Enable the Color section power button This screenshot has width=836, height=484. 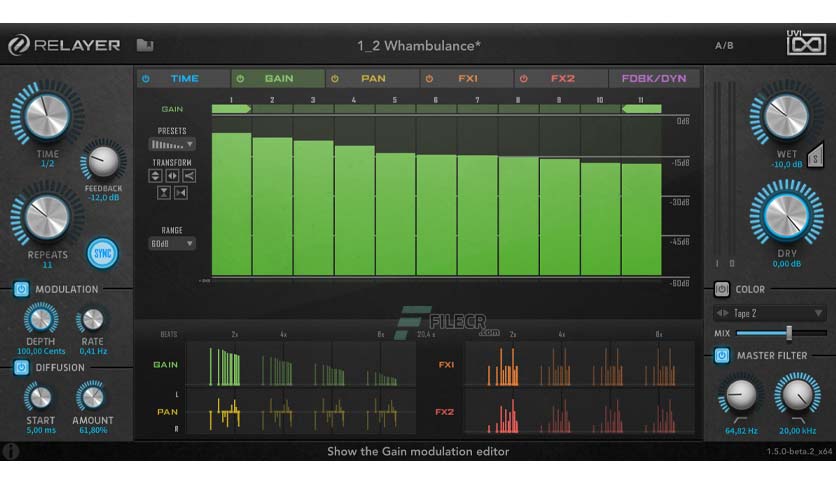click(721, 289)
